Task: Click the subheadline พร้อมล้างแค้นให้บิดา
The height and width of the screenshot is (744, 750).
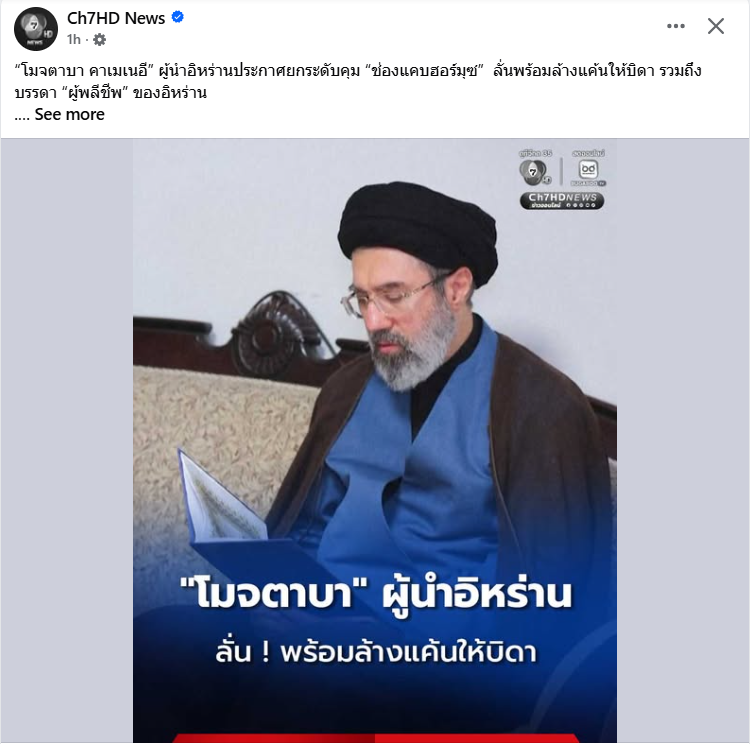Action: [408, 653]
